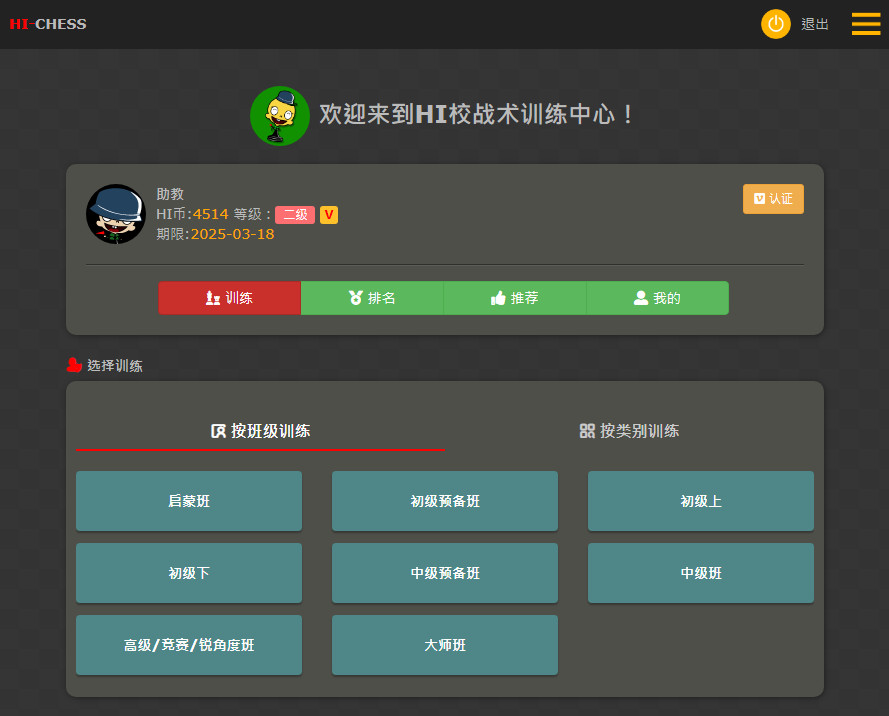Click the 助教 username text
The image size is (889, 716).
(170, 194)
